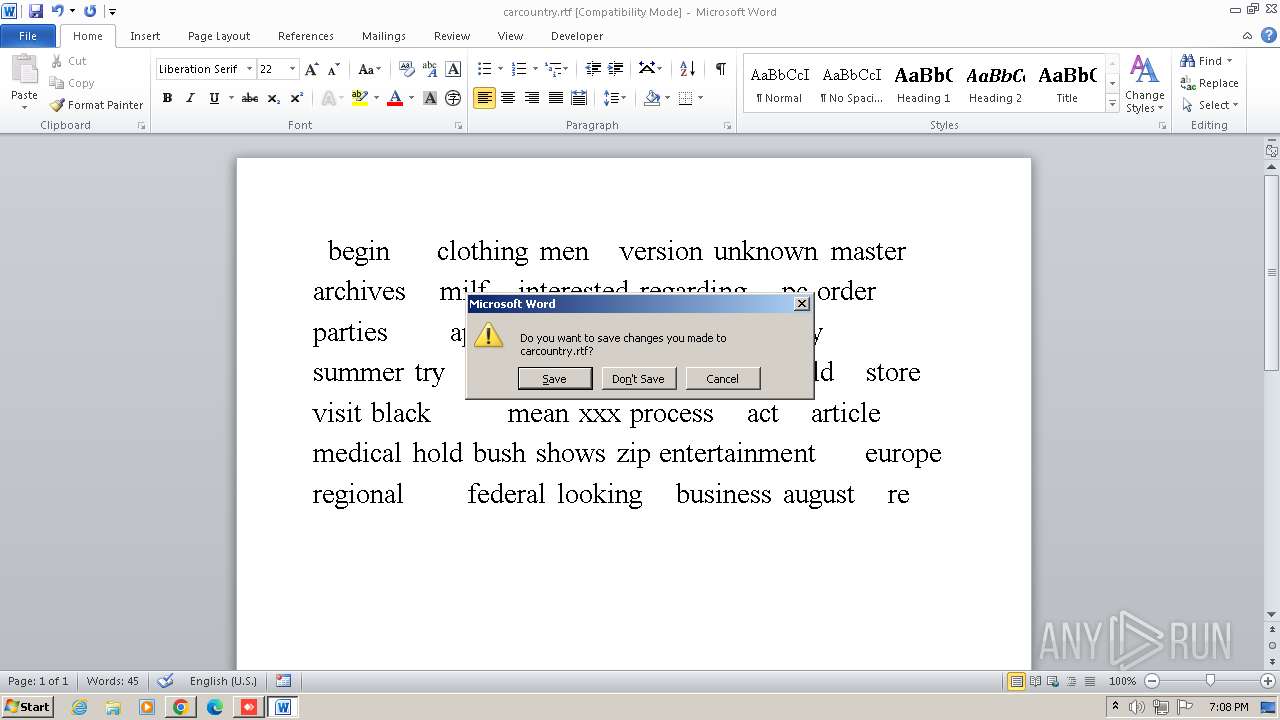Open the Find dropdown arrow
Screen dimensions: 1280x720
(1229, 61)
